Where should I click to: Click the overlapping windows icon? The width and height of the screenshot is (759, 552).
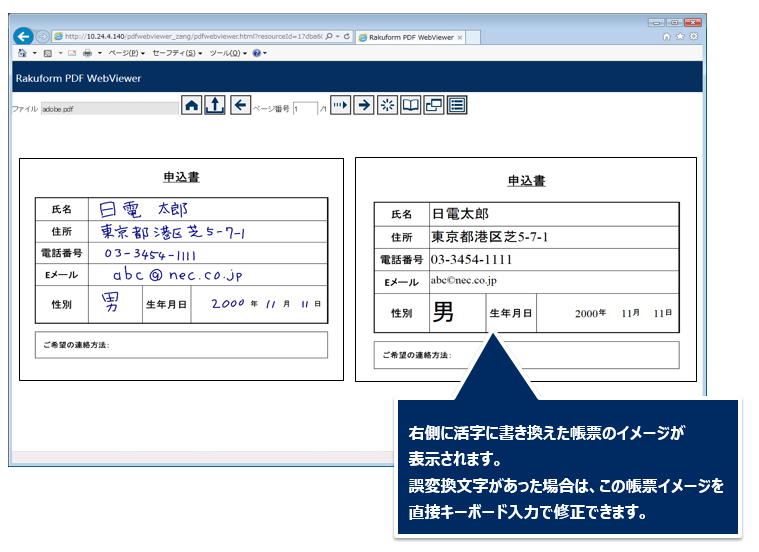(434, 105)
